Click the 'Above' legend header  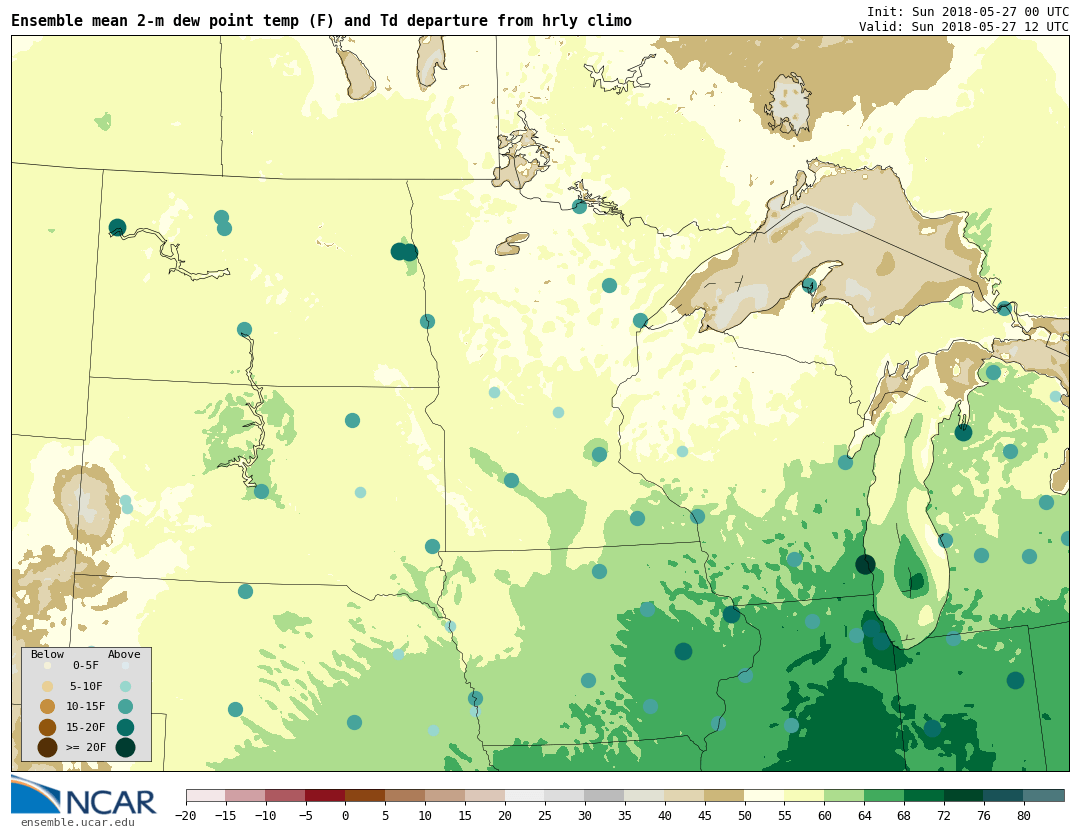click(124, 654)
